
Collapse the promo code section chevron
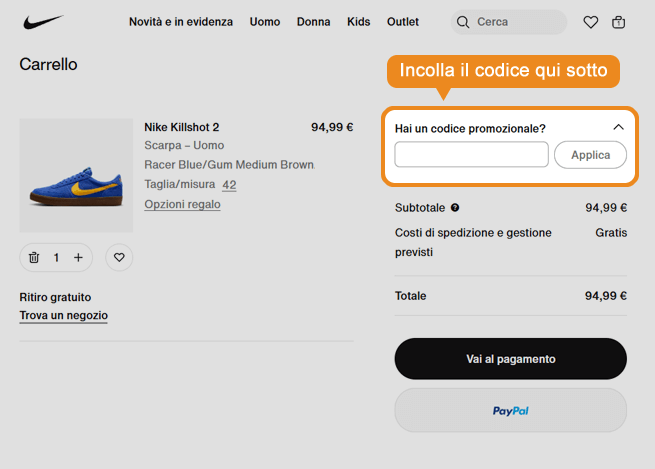click(x=618, y=127)
